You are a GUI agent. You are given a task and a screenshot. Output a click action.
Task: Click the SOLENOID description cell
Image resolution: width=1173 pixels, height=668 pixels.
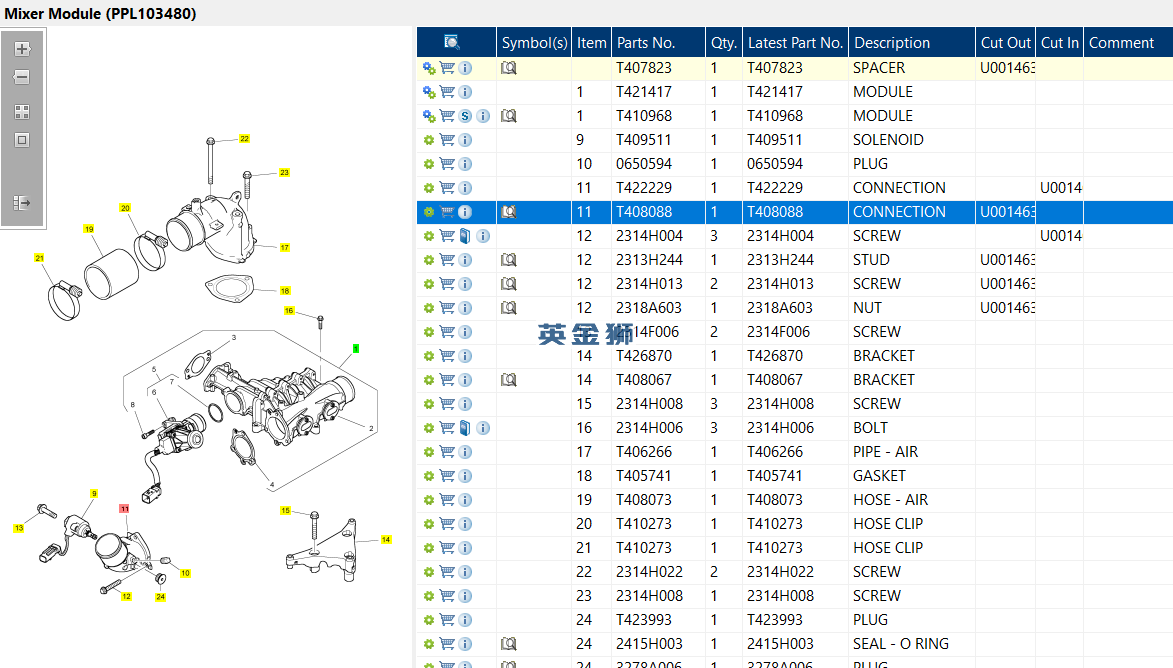(888, 140)
